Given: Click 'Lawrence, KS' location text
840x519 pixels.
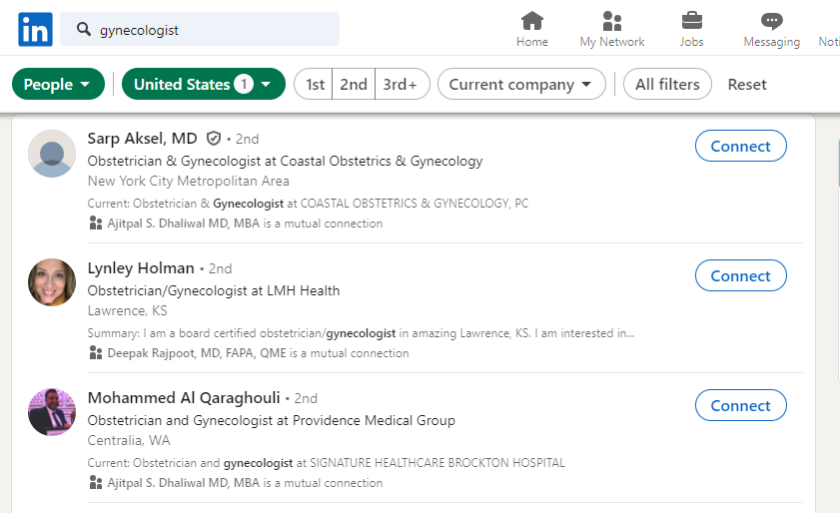Looking at the screenshot, I should coord(127,311).
